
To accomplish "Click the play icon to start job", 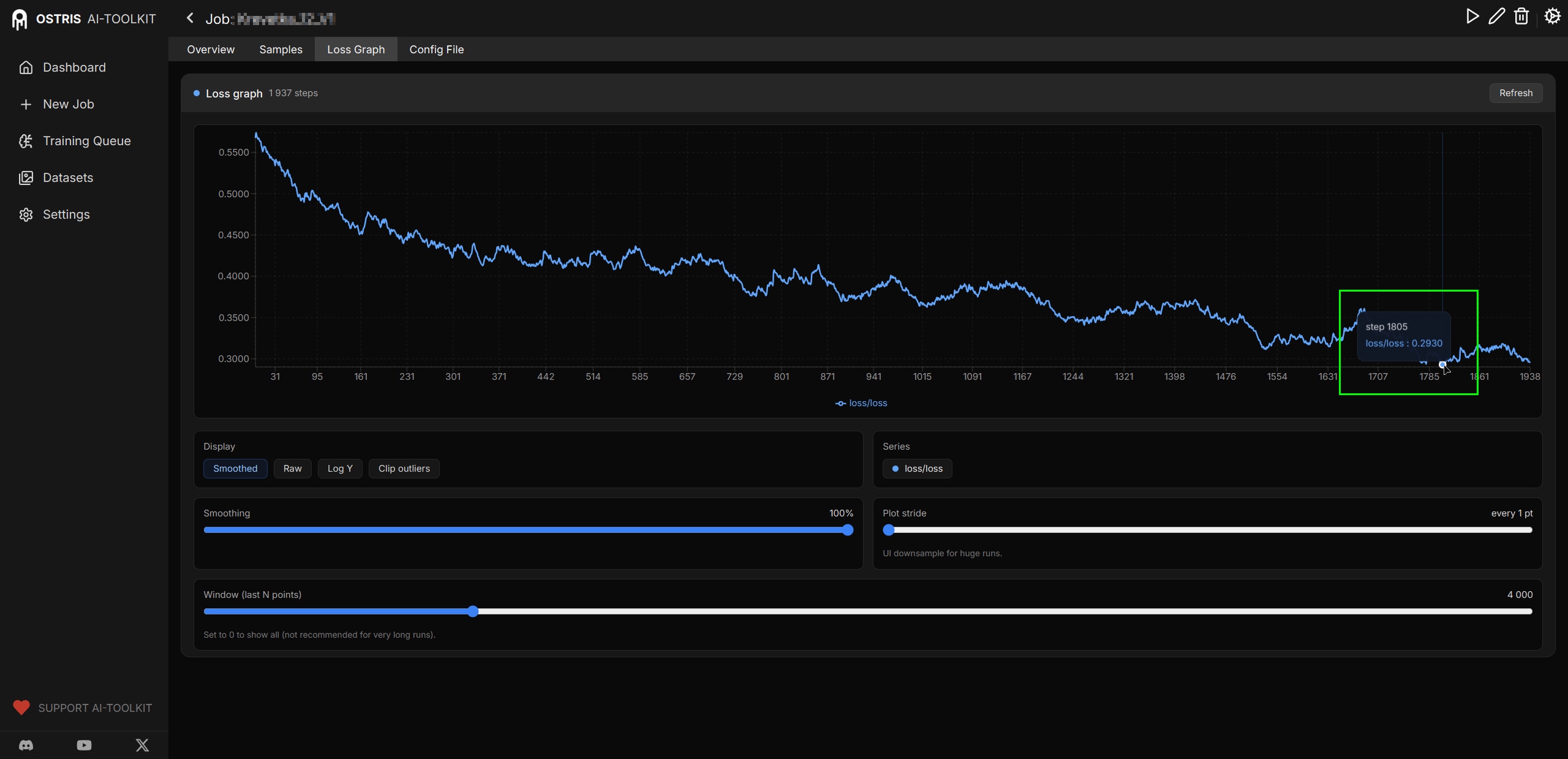I will click(x=1472, y=17).
